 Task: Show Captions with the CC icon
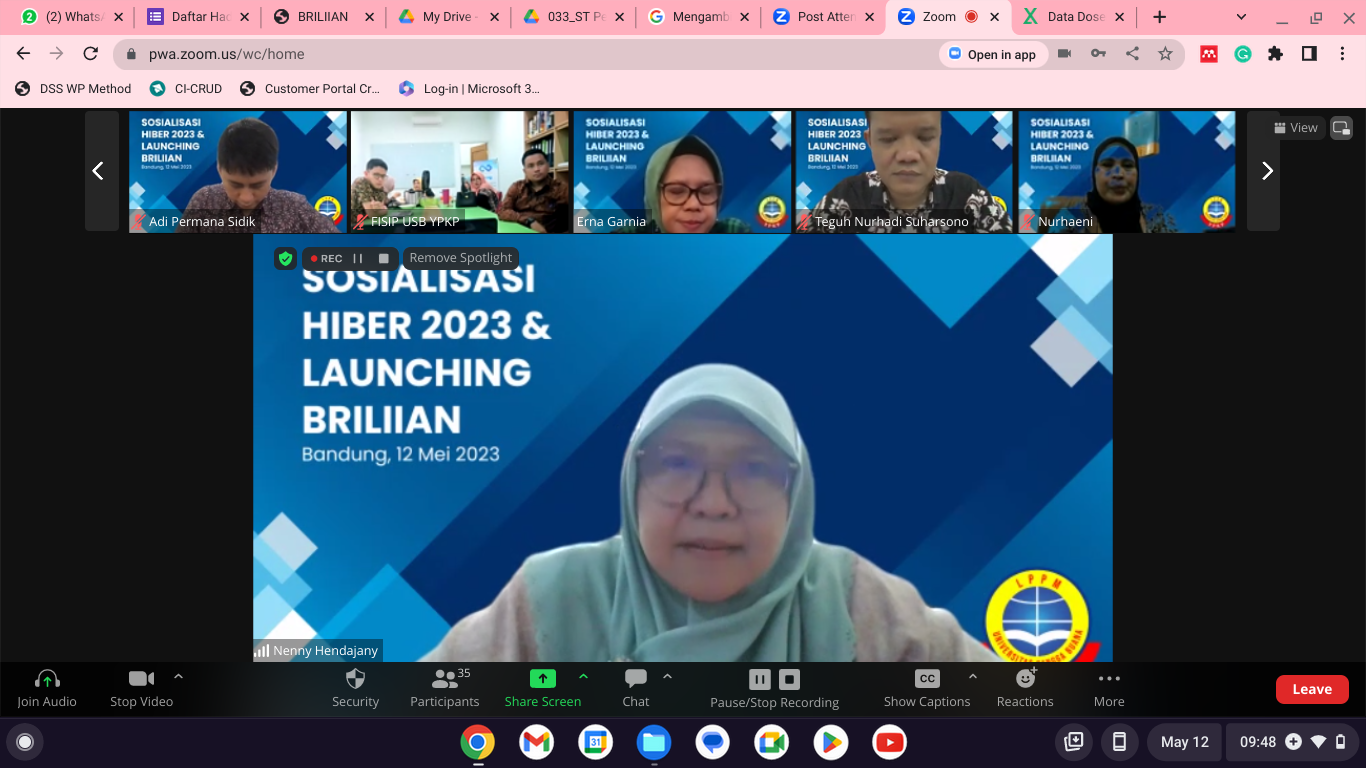pyautogui.click(x=927, y=679)
